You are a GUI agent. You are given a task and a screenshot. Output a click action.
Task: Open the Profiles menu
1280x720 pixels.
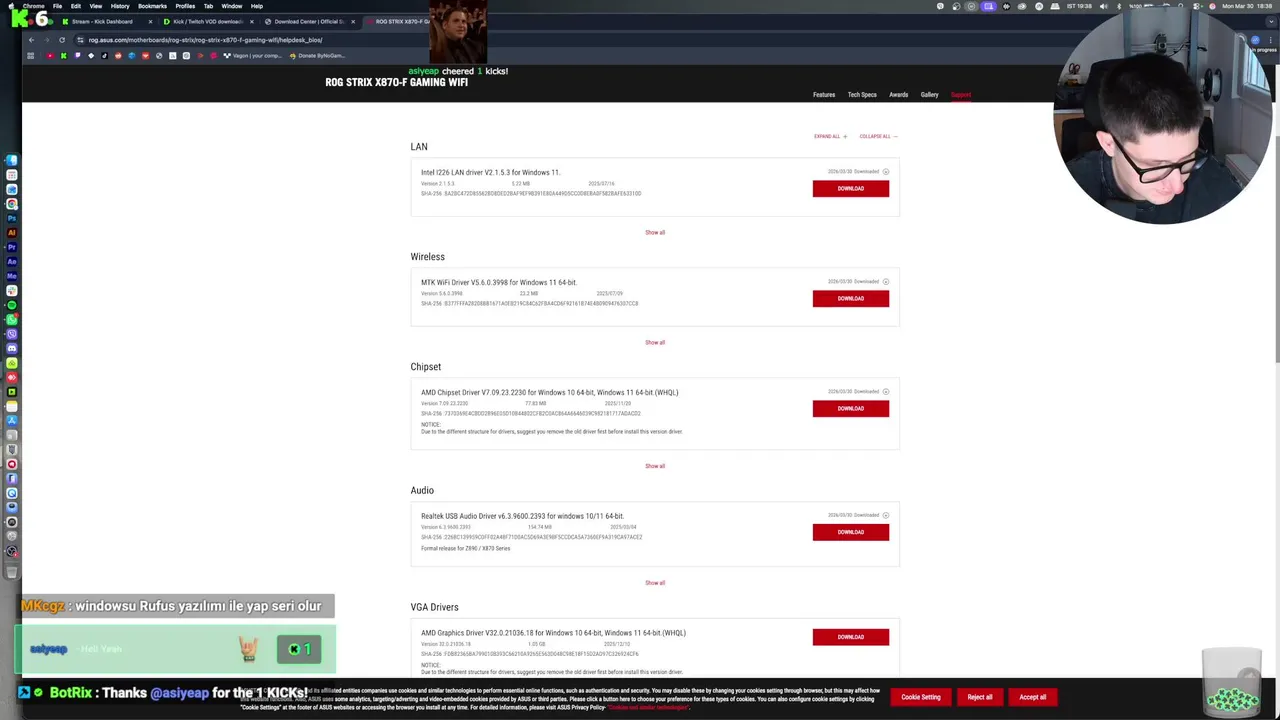point(185,6)
